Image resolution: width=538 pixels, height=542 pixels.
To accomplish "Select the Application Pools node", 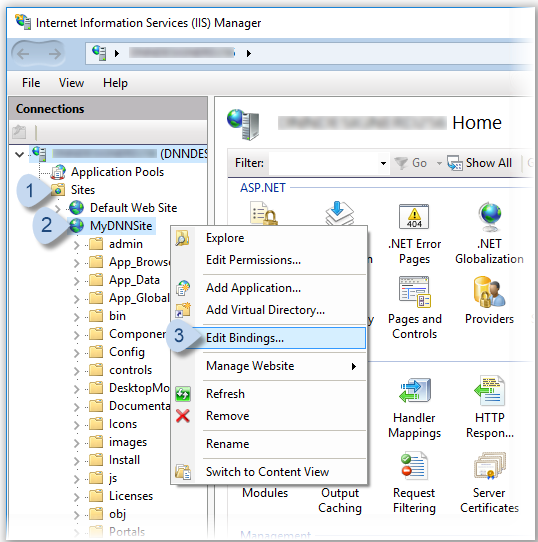I will [117, 172].
